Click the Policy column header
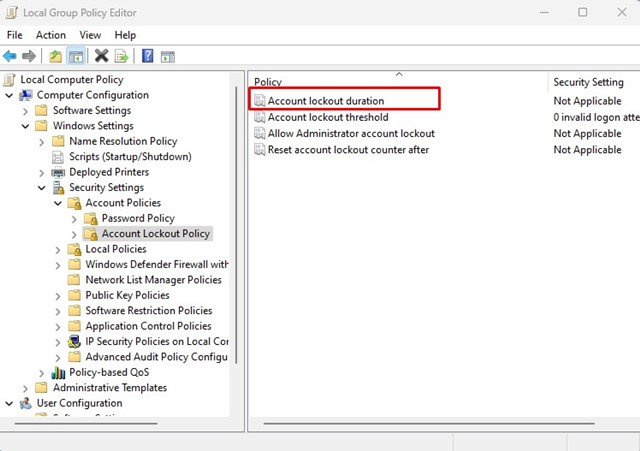 pos(268,82)
